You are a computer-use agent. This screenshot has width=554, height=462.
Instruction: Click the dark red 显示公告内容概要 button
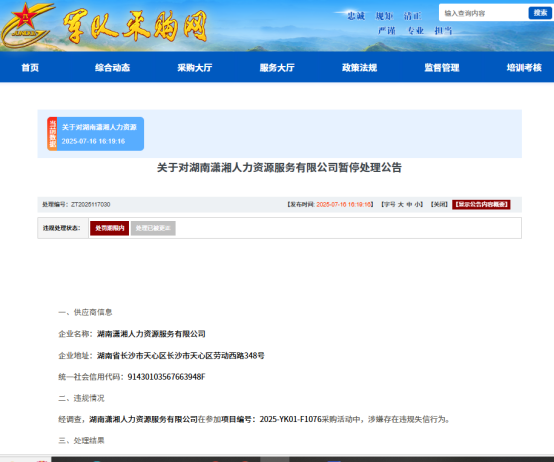(x=481, y=205)
